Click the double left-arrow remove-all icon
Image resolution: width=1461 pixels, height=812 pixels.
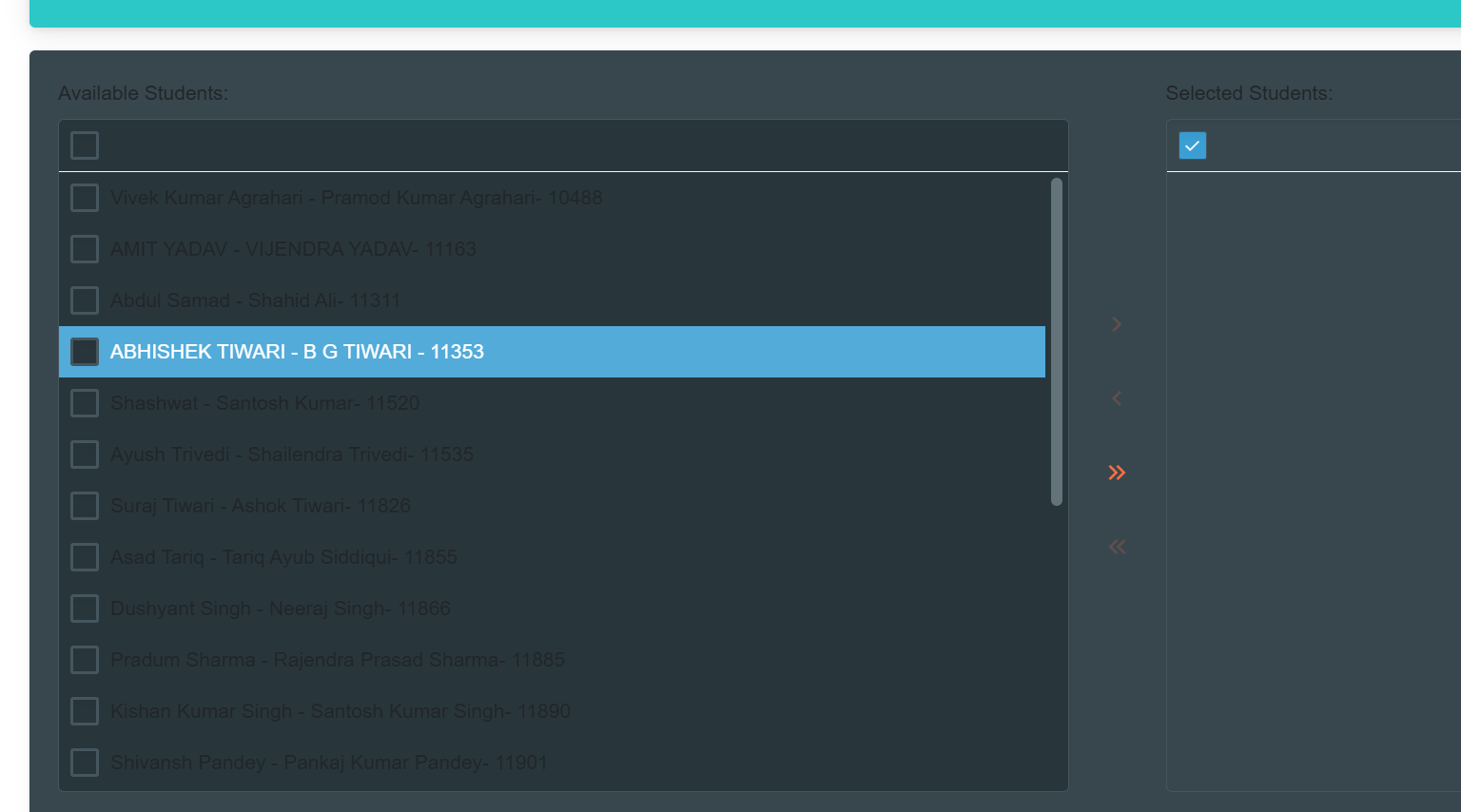tap(1117, 547)
